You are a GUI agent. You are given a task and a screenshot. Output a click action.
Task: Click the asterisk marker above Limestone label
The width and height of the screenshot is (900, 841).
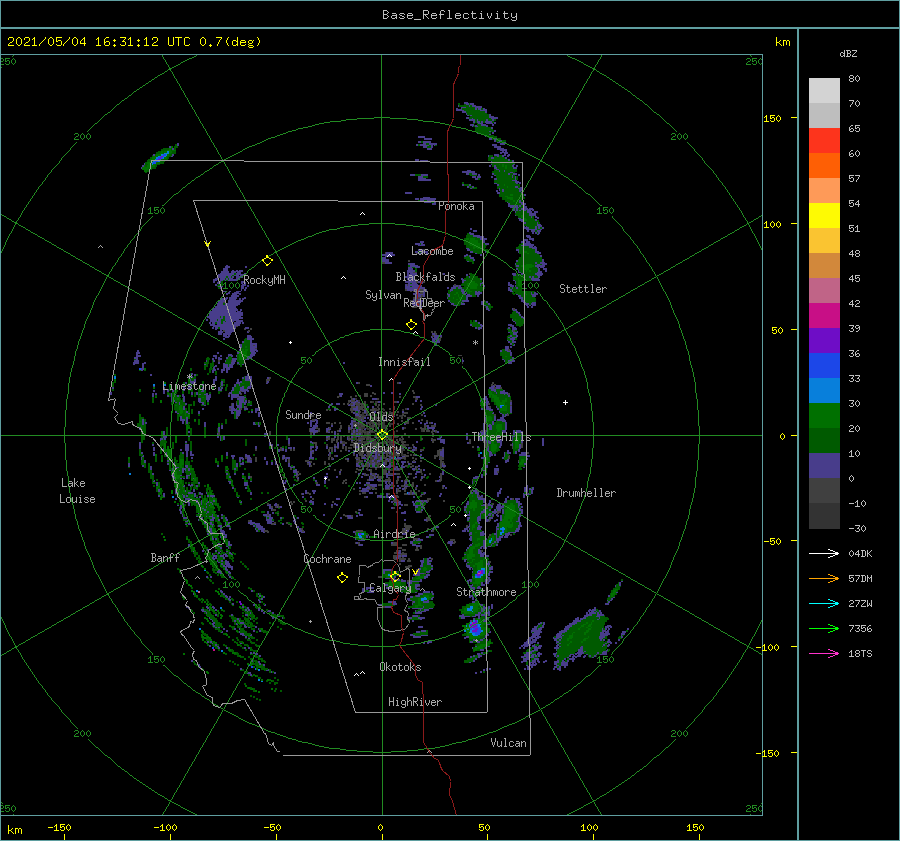(x=189, y=377)
